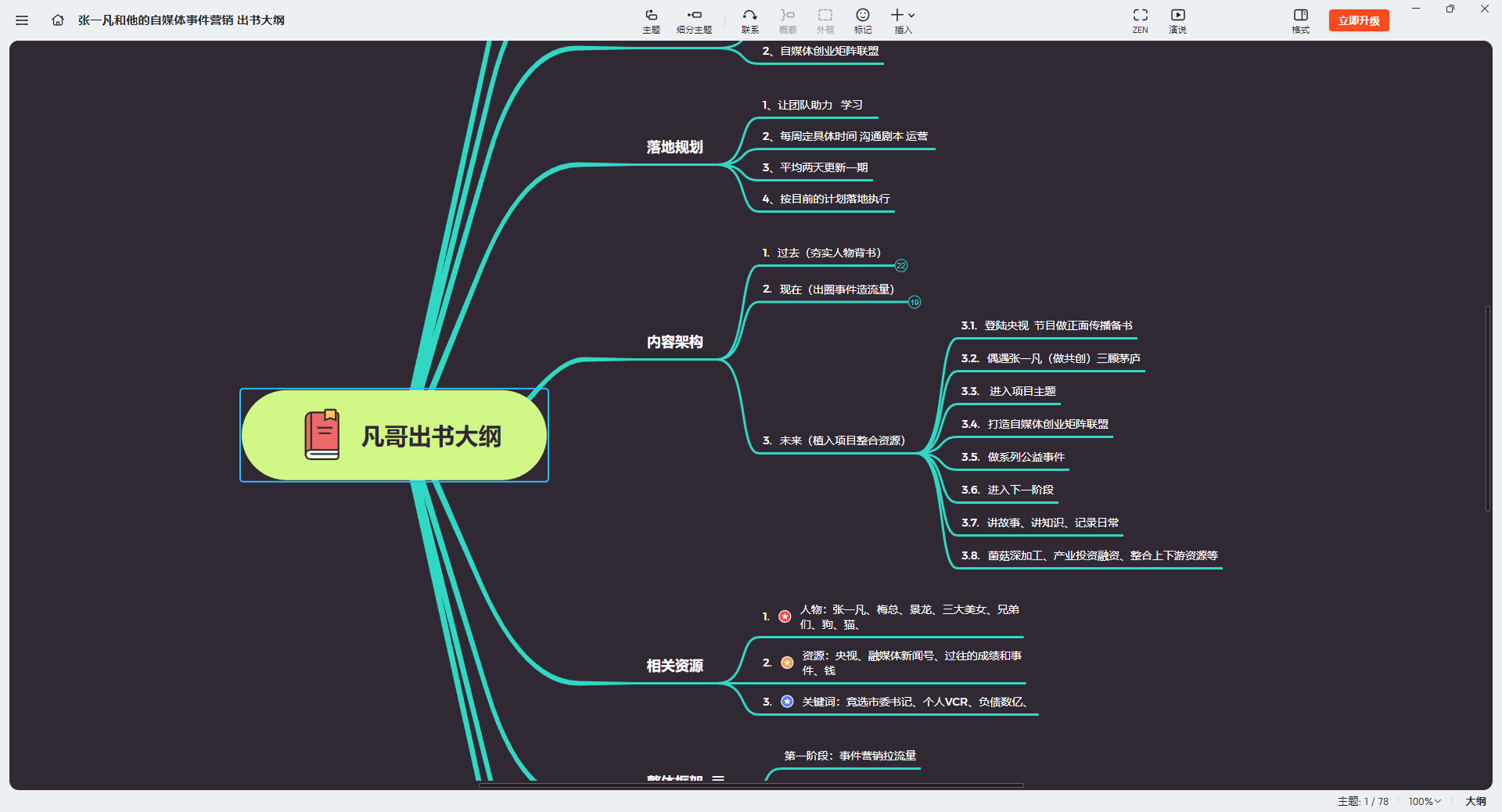Image resolution: width=1502 pixels, height=812 pixels.
Task: Start the 演说 presentation mode
Action: tap(1177, 20)
